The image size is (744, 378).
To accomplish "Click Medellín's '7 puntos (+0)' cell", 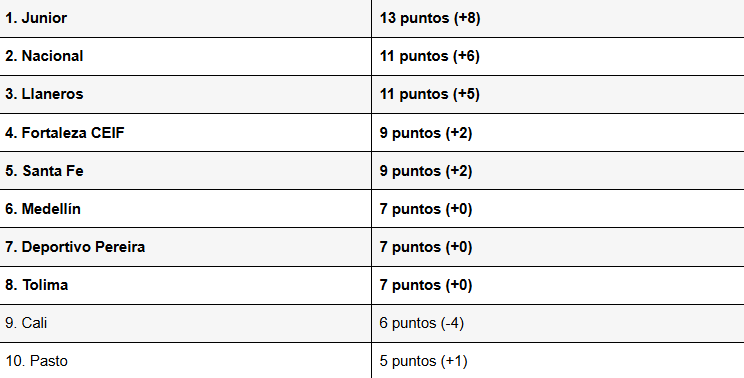I will click(558, 209).
